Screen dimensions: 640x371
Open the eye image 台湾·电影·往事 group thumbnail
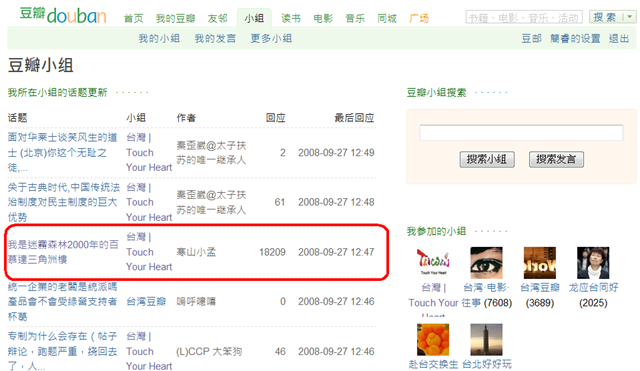[486, 263]
